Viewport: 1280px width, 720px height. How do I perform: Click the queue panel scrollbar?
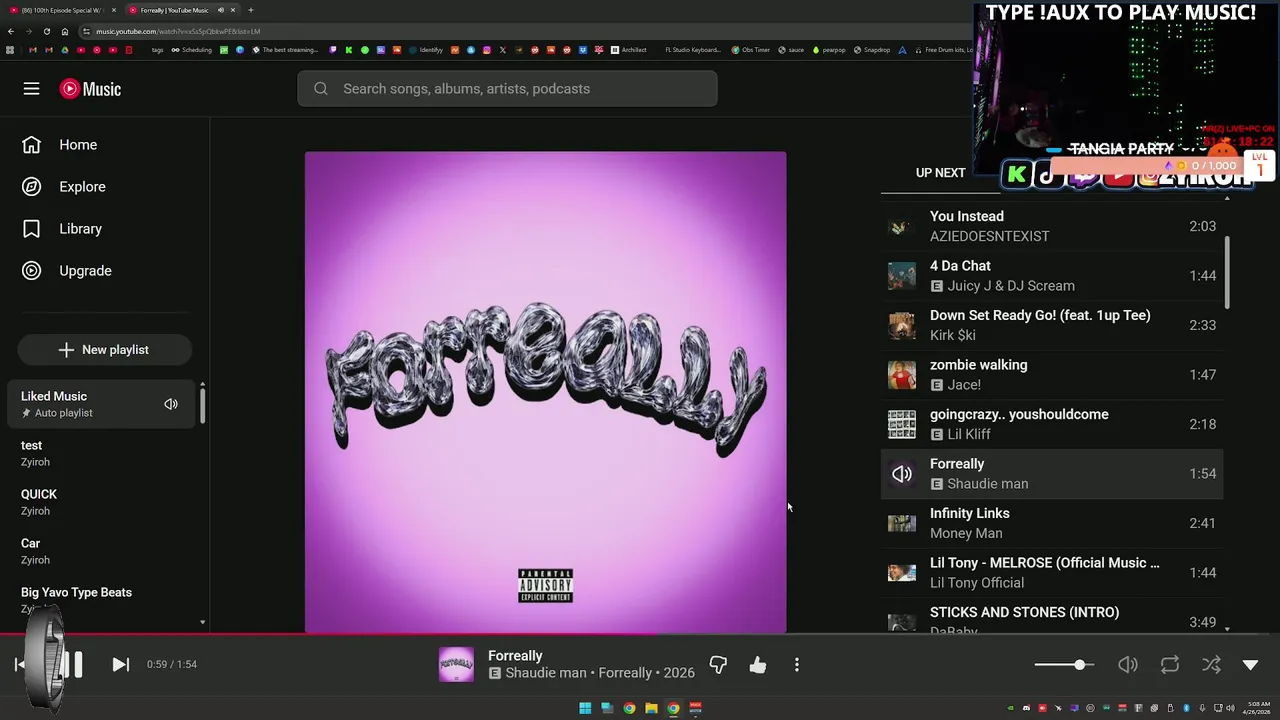click(x=1227, y=272)
